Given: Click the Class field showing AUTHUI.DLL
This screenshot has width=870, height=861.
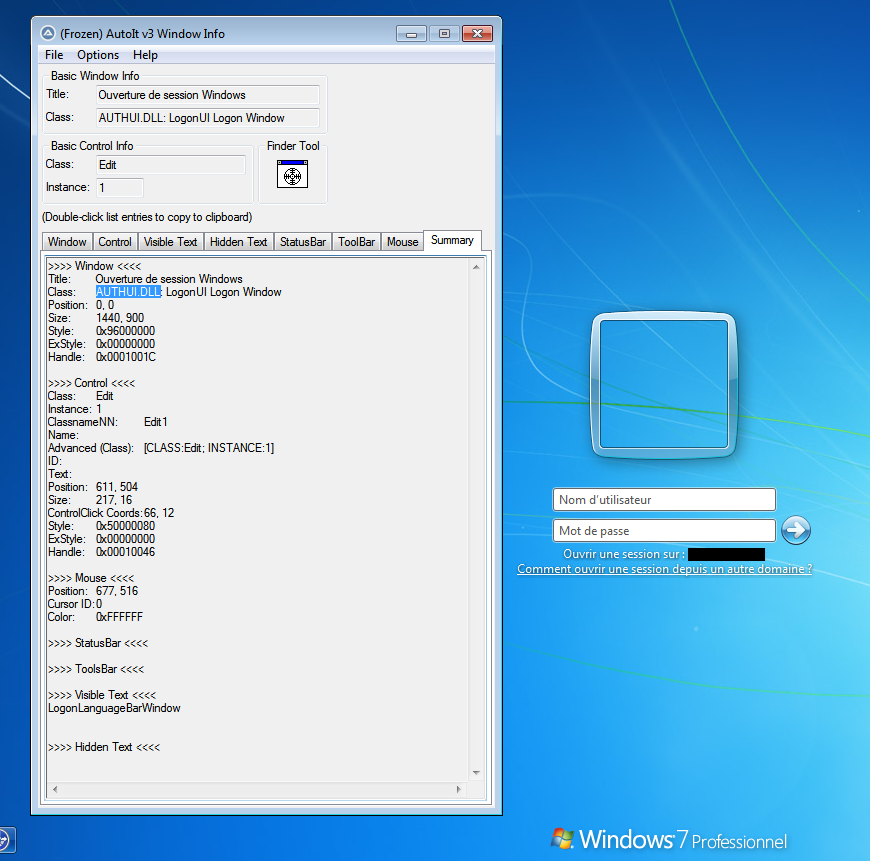Looking at the screenshot, I should (x=208, y=118).
